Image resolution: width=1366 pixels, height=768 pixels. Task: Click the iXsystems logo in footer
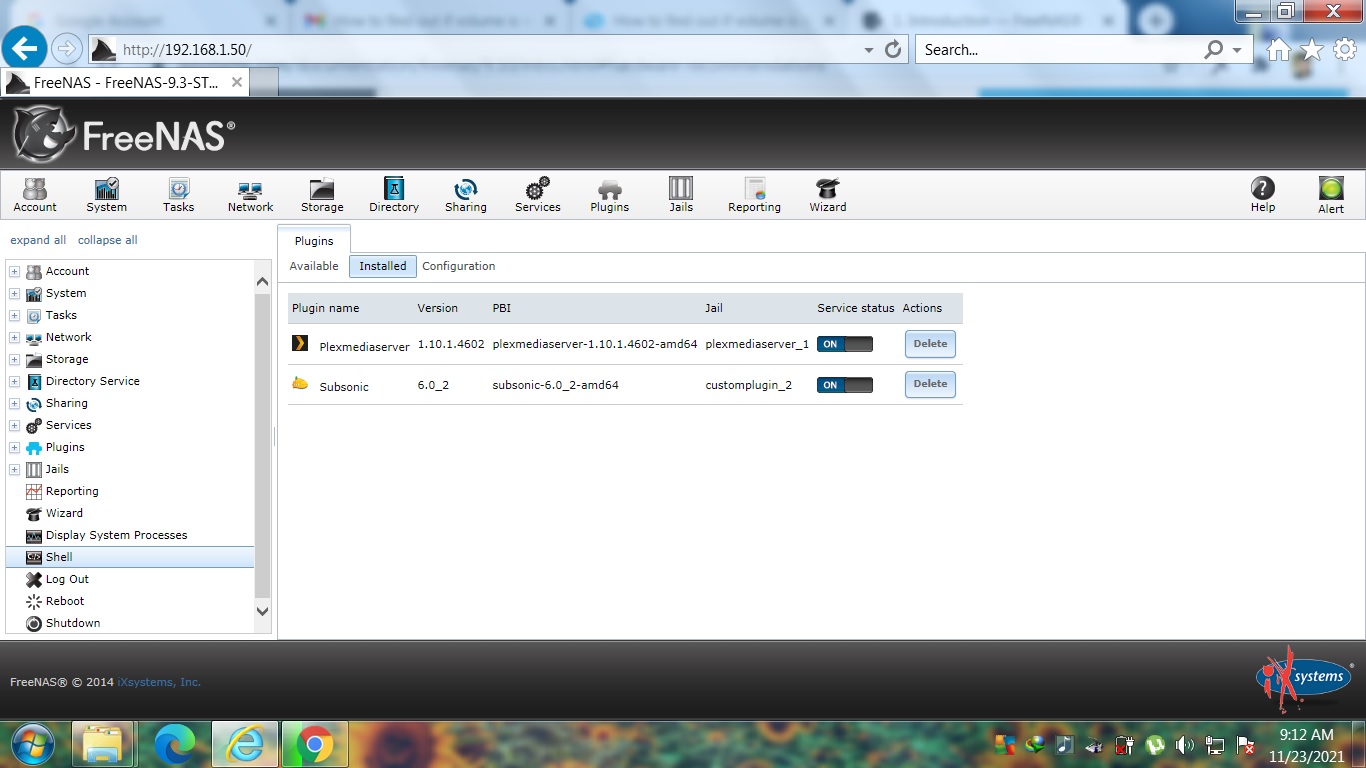pyautogui.click(x=1305, y=680)
